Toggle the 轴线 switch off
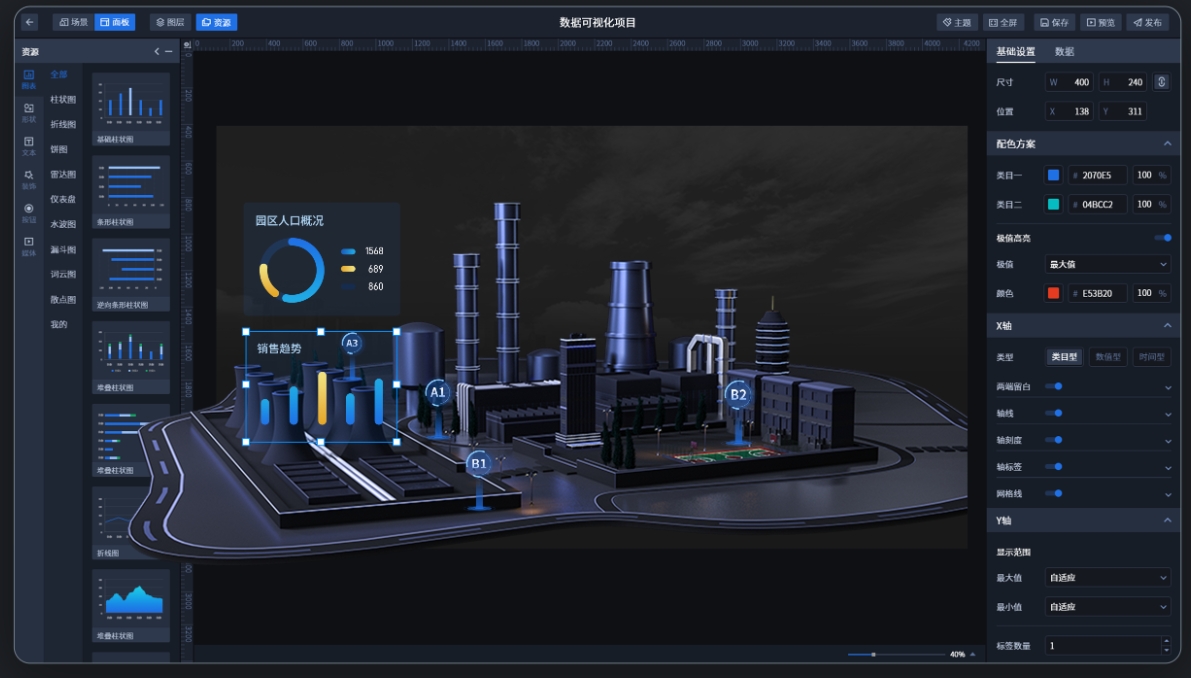Image resolution: width=1191 pixels, height=678 pixels. 1053,413
